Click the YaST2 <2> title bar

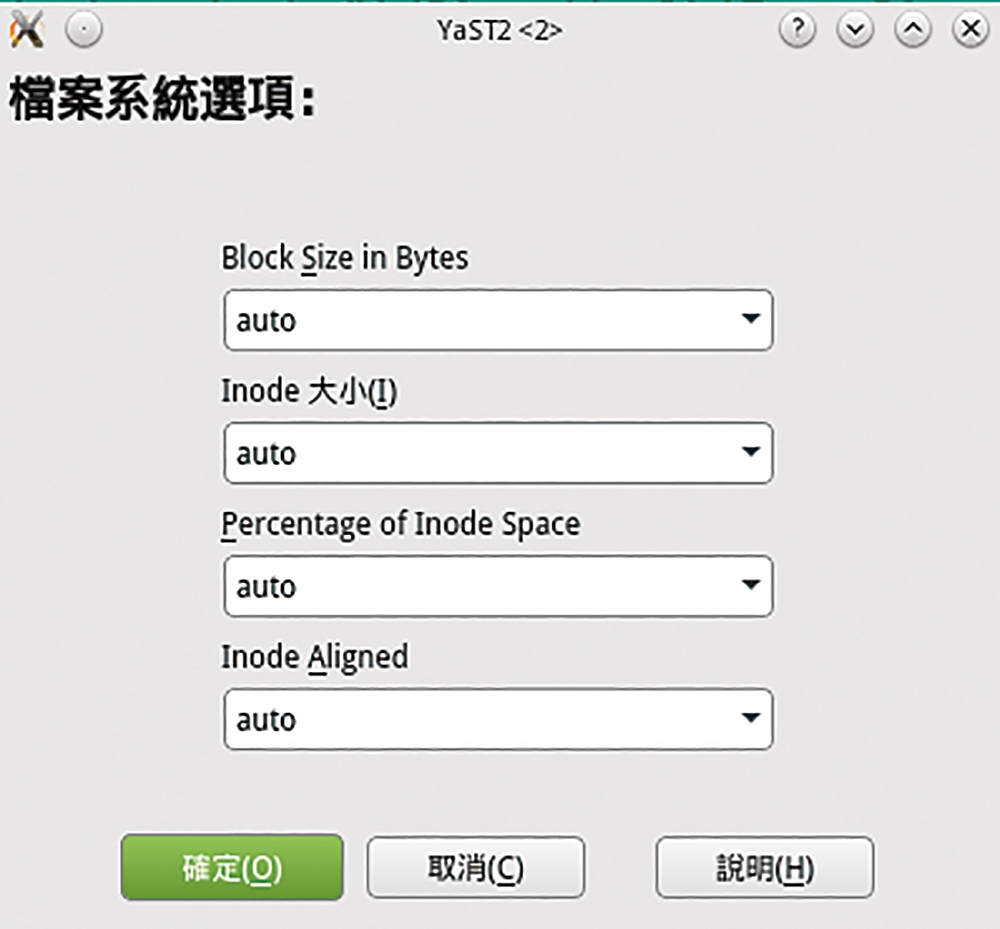[499, 30]
